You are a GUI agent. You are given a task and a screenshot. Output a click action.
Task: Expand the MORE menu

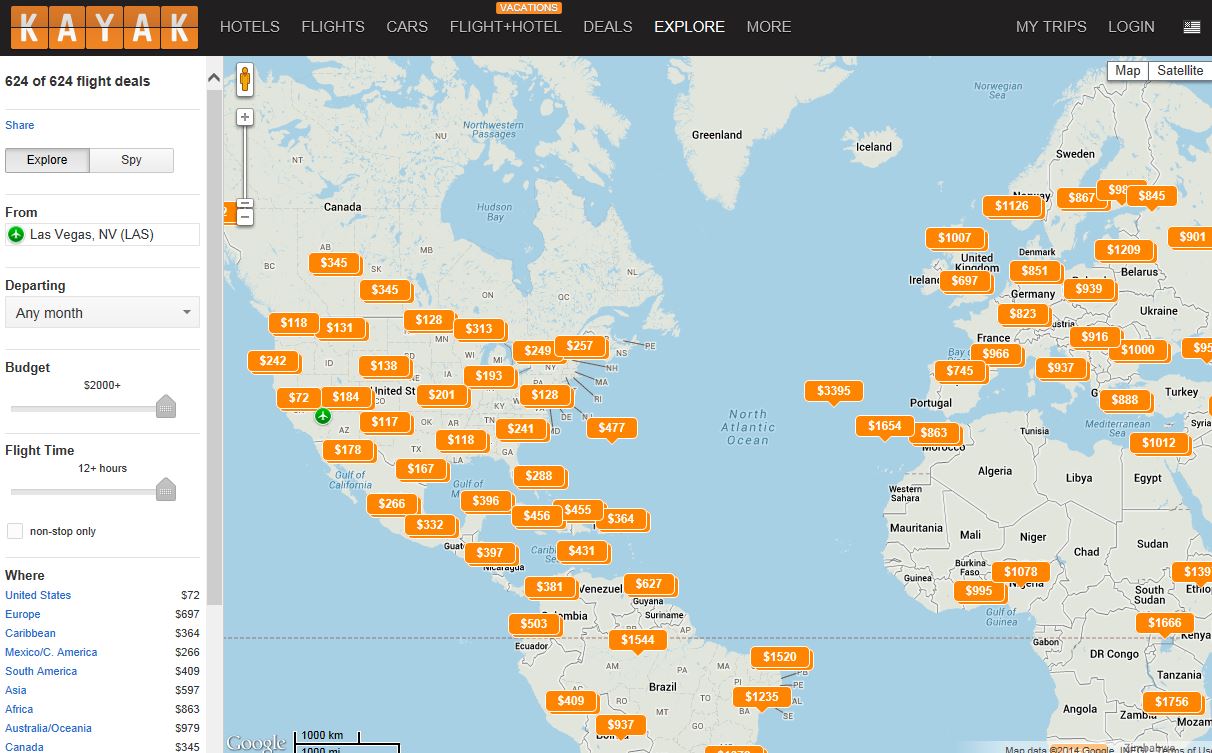pyautogui.click(x=769, y=27)
